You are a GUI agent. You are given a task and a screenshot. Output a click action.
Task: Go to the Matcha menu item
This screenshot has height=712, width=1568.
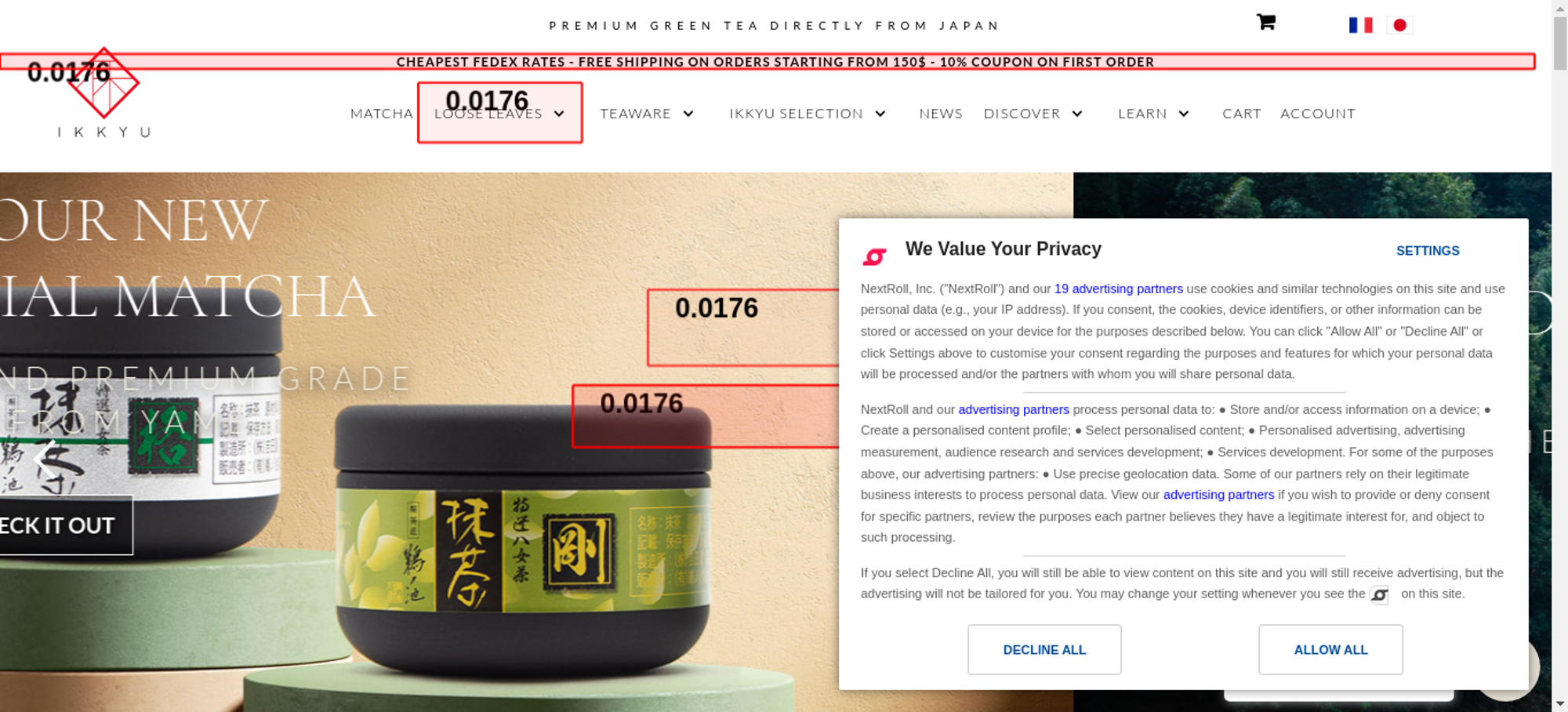382,114
